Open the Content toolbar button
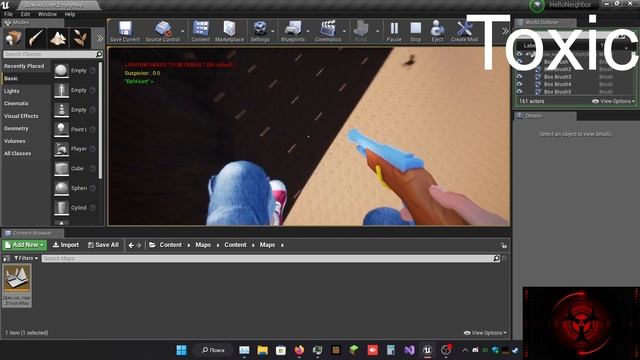Screen dimensions: 640x360 click(x=200, y=31)
